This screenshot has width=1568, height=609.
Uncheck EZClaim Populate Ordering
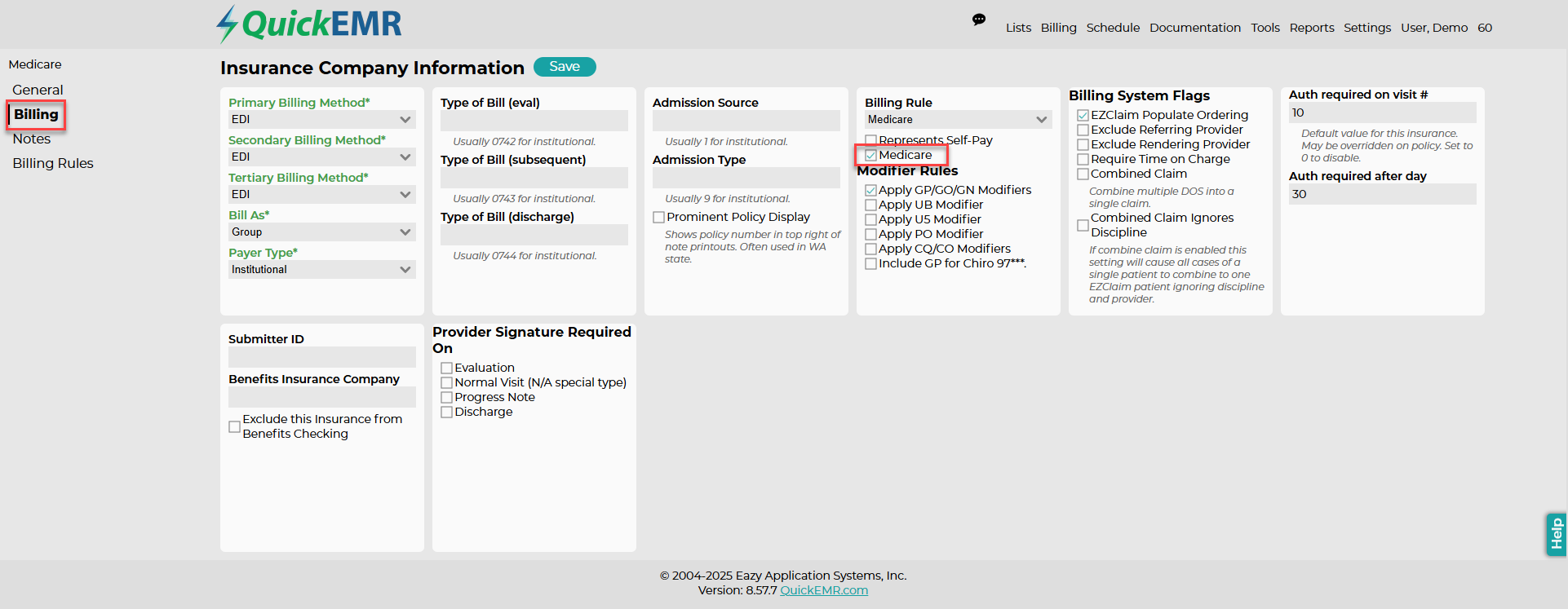pyautogui.click(x=1083, y=115)
